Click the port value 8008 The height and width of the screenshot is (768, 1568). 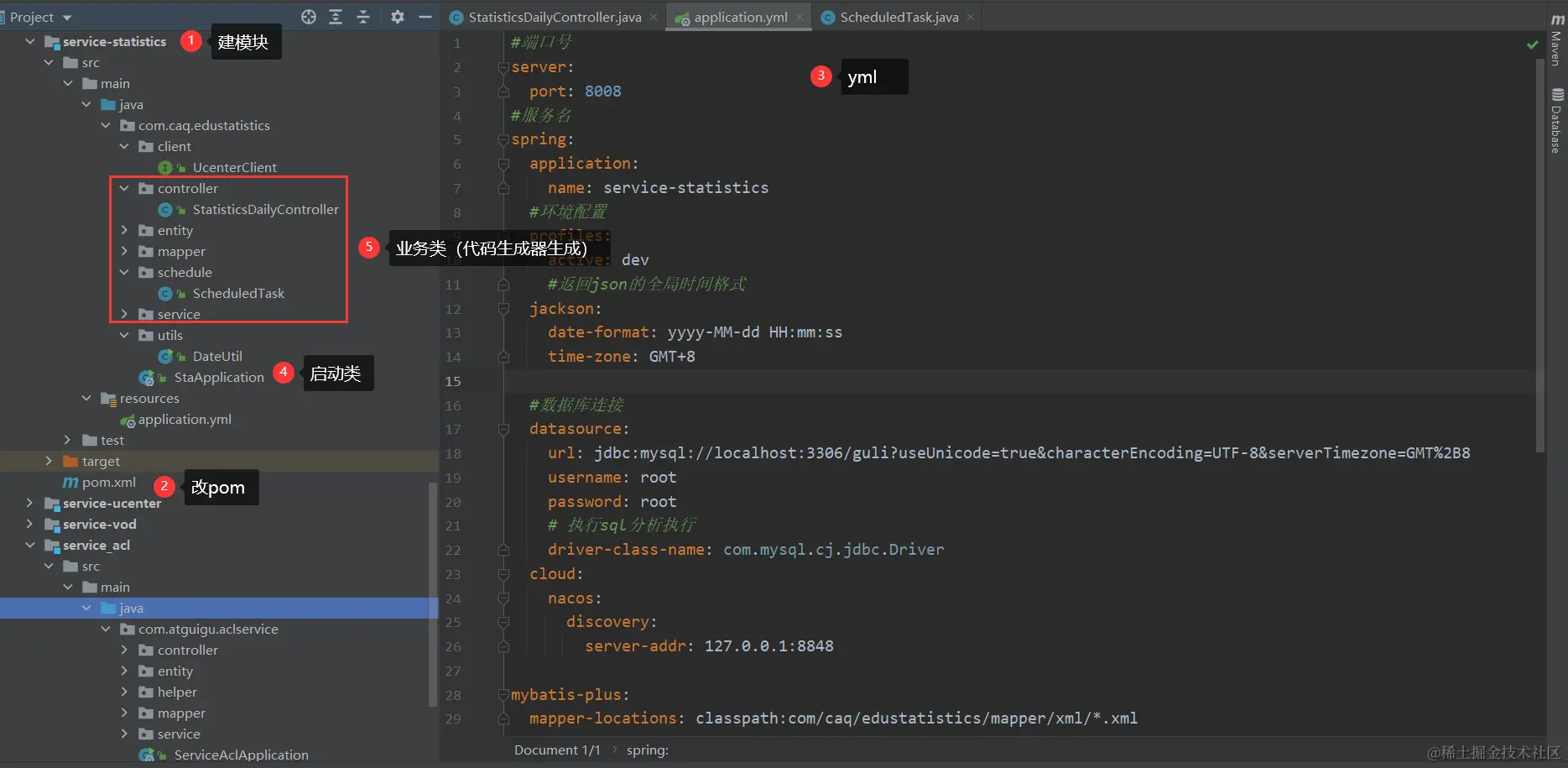602,91
